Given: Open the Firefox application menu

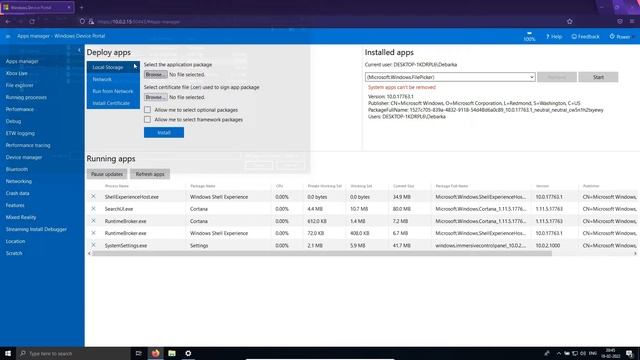Looking at the screenshot, I should coord(632,21).
